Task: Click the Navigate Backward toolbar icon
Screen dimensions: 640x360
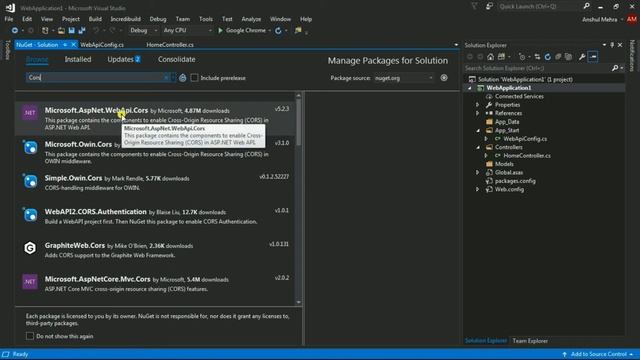Action: (15, 31)
